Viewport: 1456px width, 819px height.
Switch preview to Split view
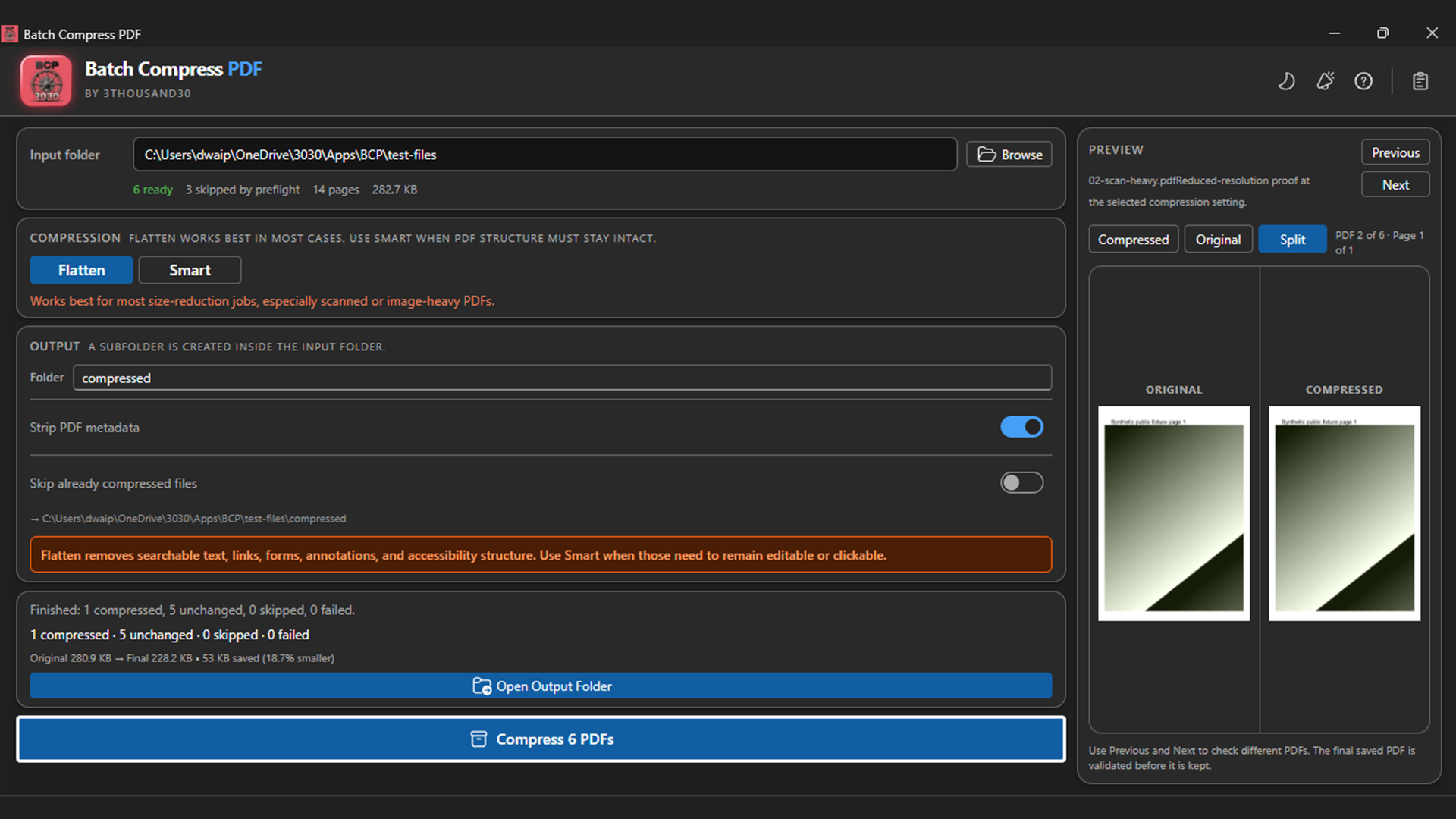[x=1292, y=240]
